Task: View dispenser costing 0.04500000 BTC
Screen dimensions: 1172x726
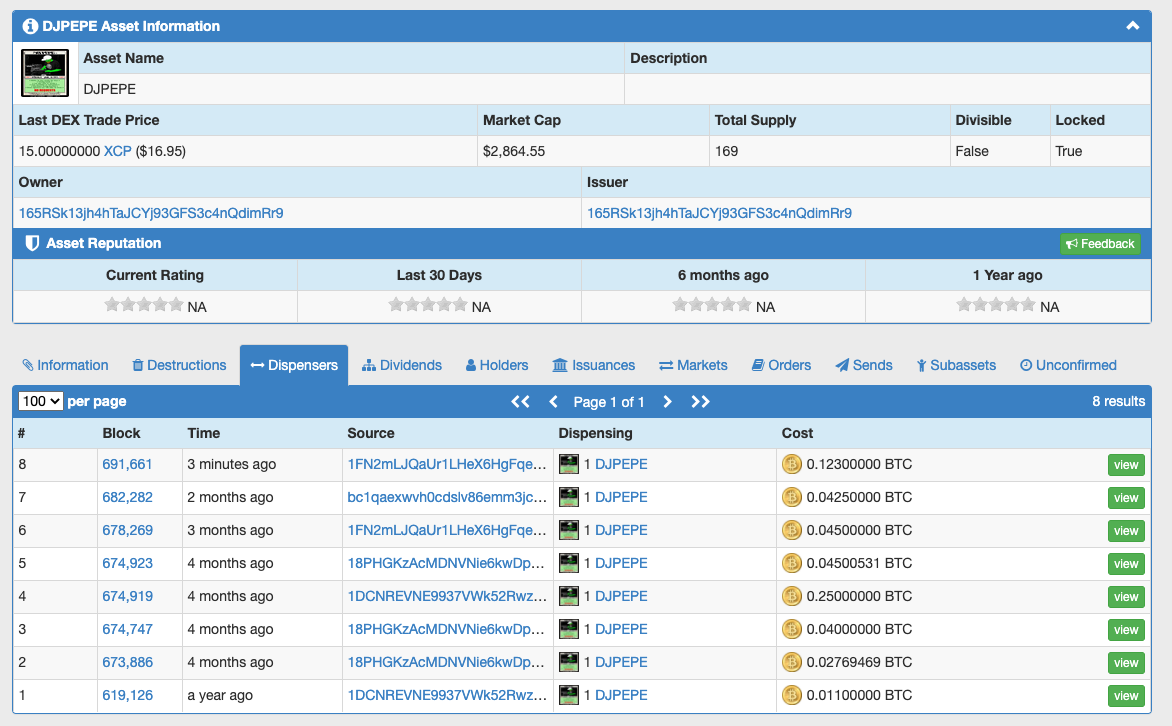Action: click(1126, 531)
